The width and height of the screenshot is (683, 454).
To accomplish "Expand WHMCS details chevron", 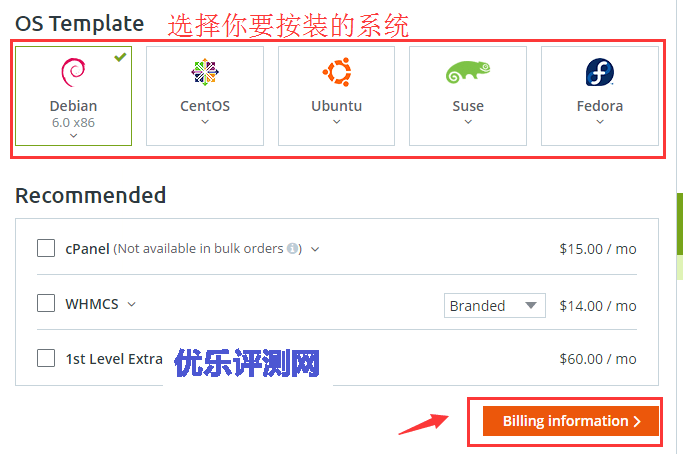I will (132, 304).
